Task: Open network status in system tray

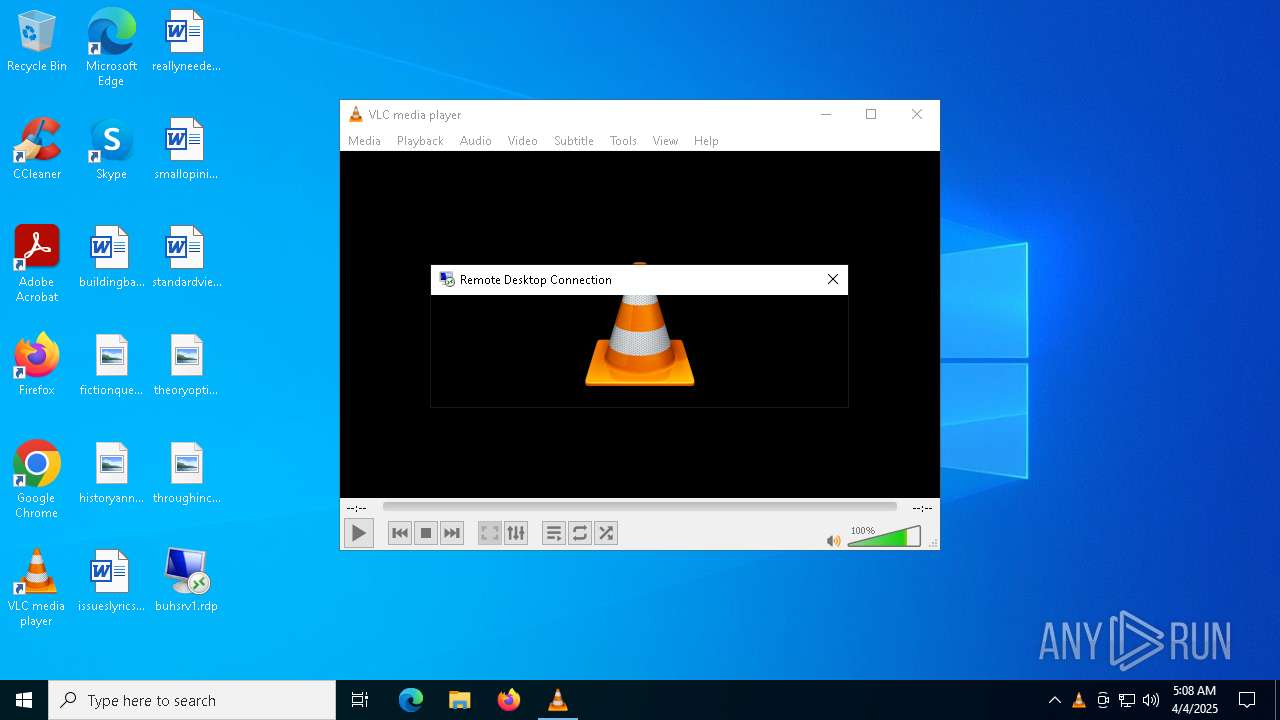Action: point(1127,700)
